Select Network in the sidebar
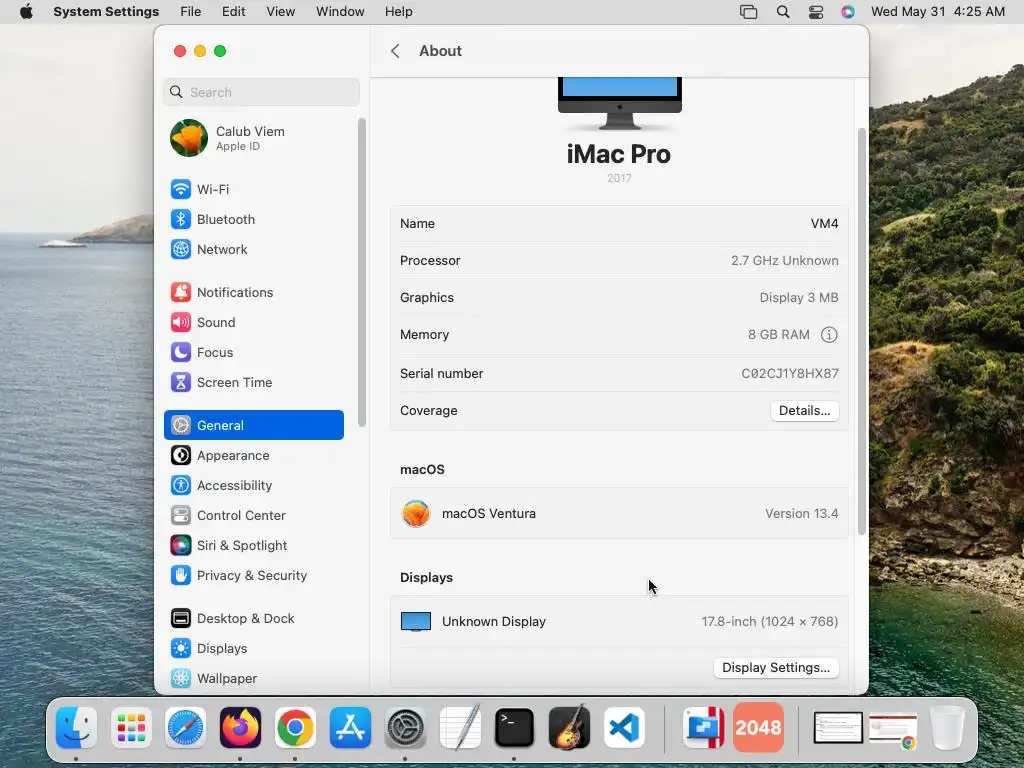This screenshot has width=1024, height=768. pyautogui.click(x=253, y=249)
